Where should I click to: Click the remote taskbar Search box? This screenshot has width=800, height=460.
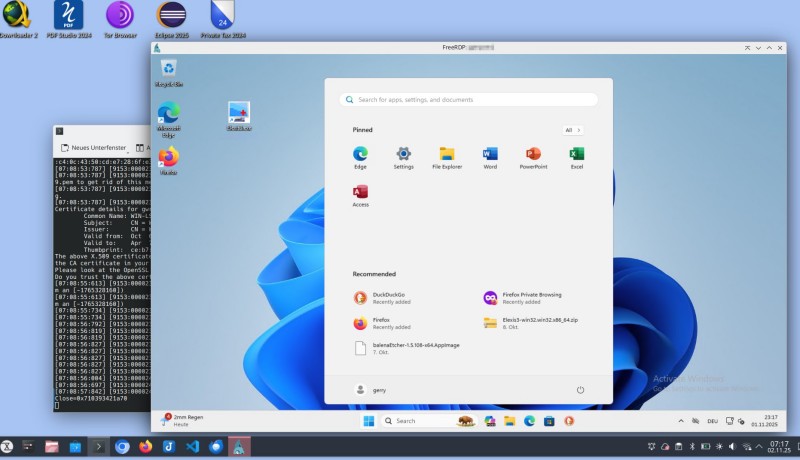(x=429, y=421)
